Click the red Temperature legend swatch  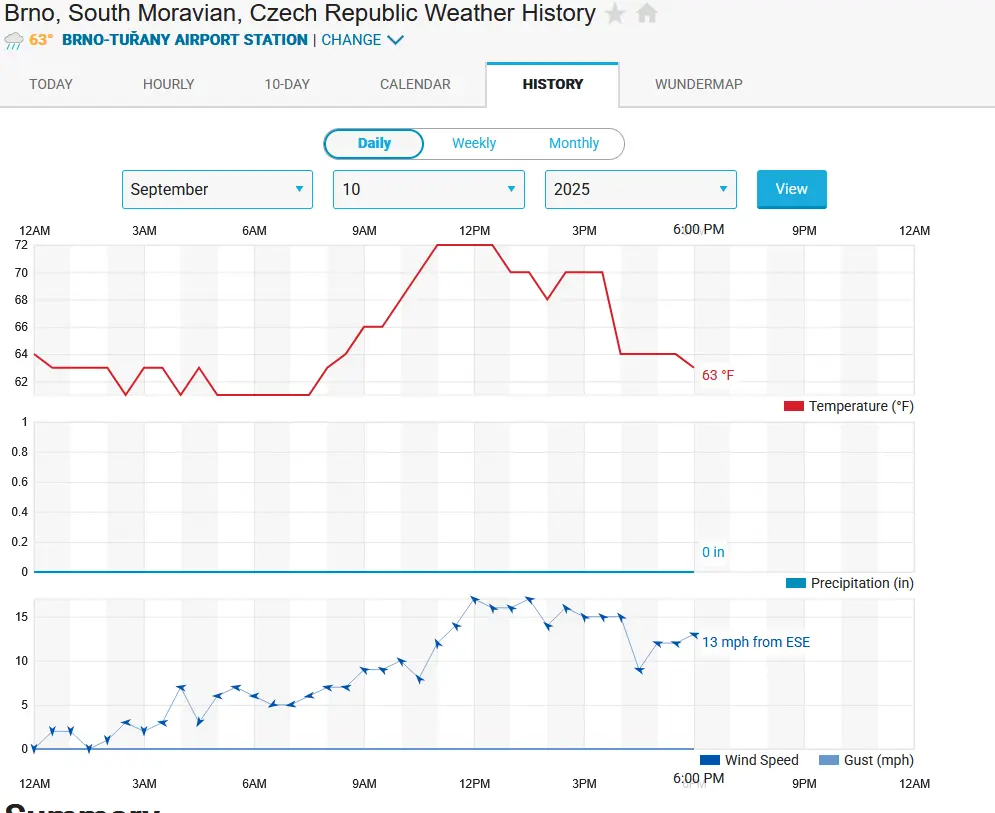[794, 406]
